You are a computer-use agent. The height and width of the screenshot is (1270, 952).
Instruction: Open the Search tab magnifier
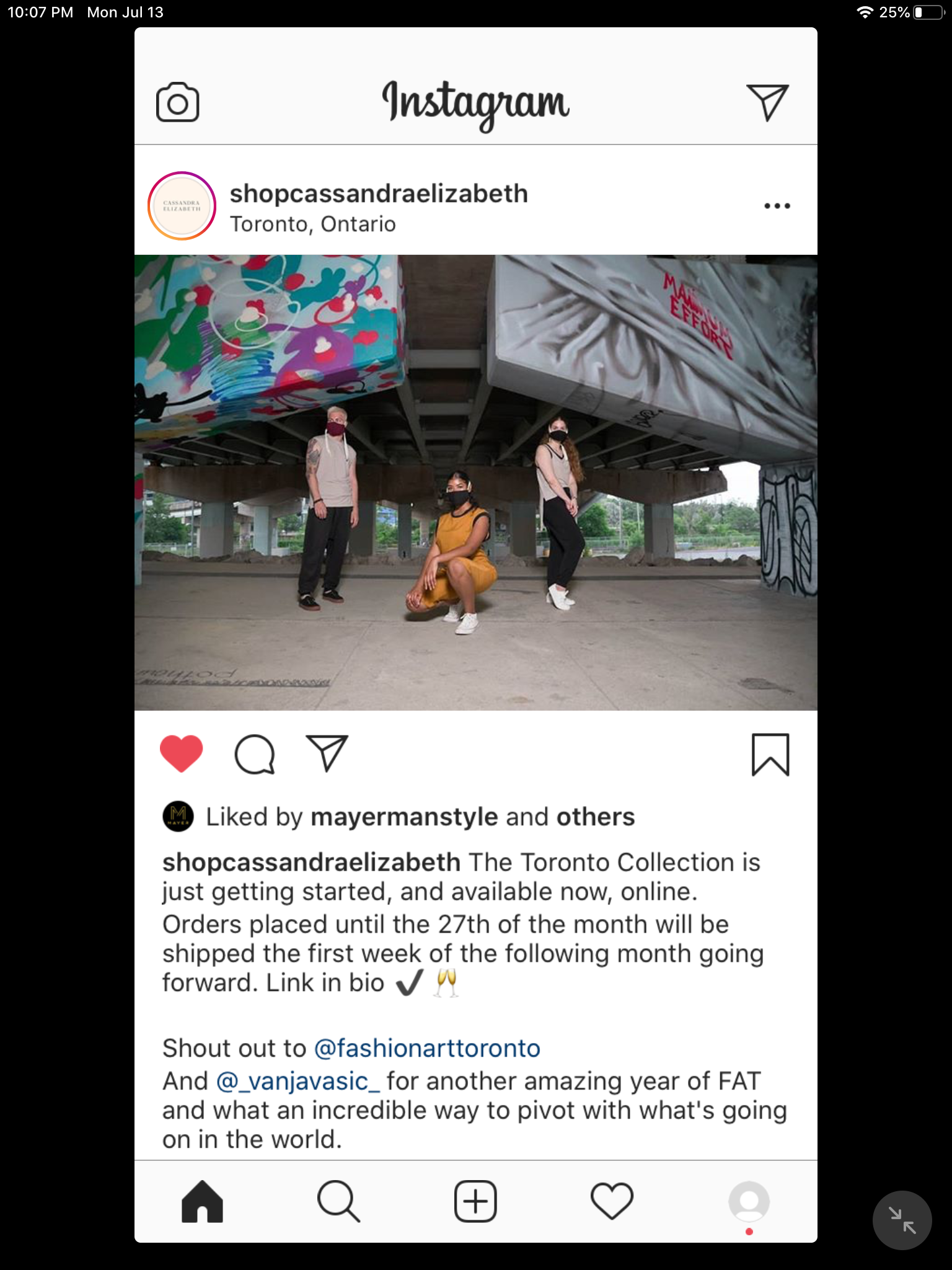338,1202
